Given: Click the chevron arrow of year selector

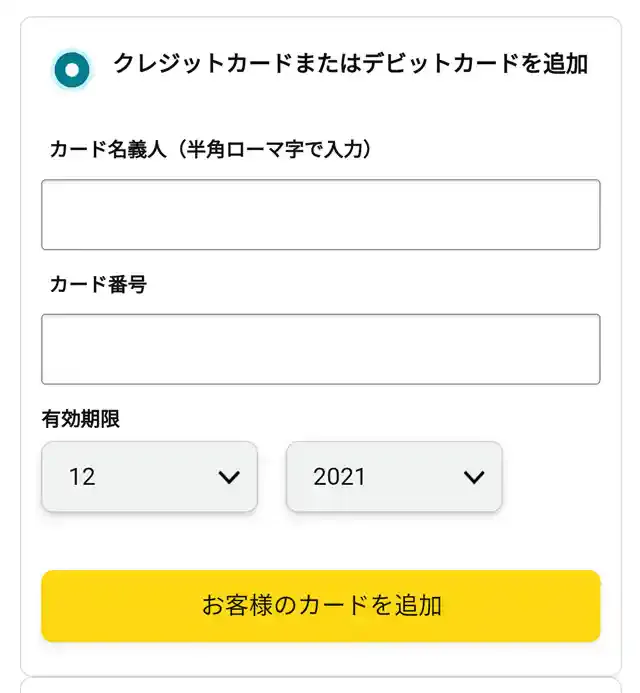Looking at the screenshot, I should pyautogui.click(x=474, y=478).
